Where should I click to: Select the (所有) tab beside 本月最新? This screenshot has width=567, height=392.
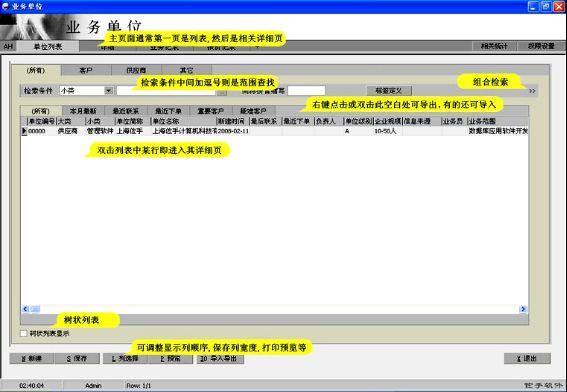click(x=40, y=111)
